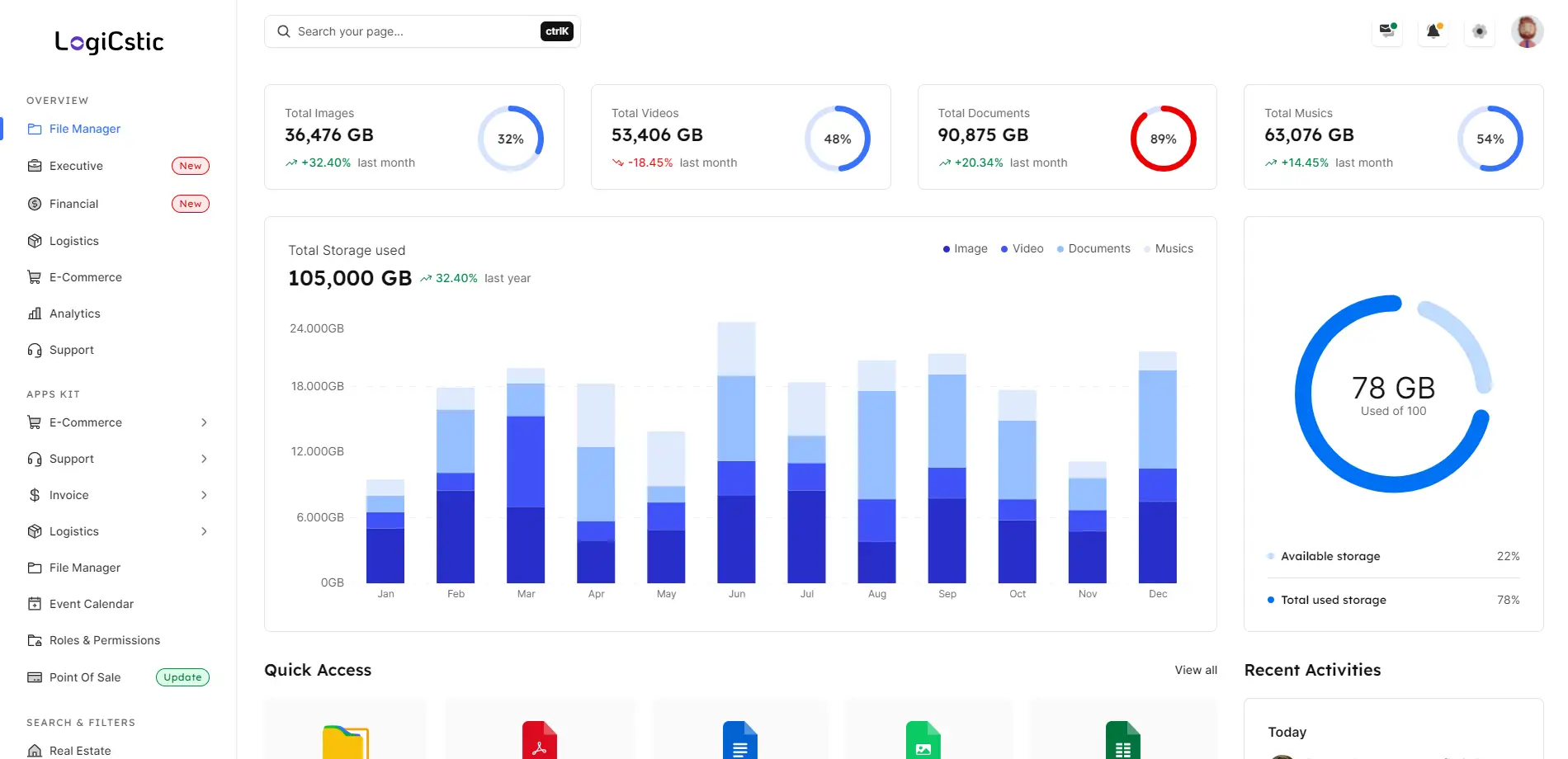Click the Financial dollar-circle icon
The image size is (1568, 759).
35,204
